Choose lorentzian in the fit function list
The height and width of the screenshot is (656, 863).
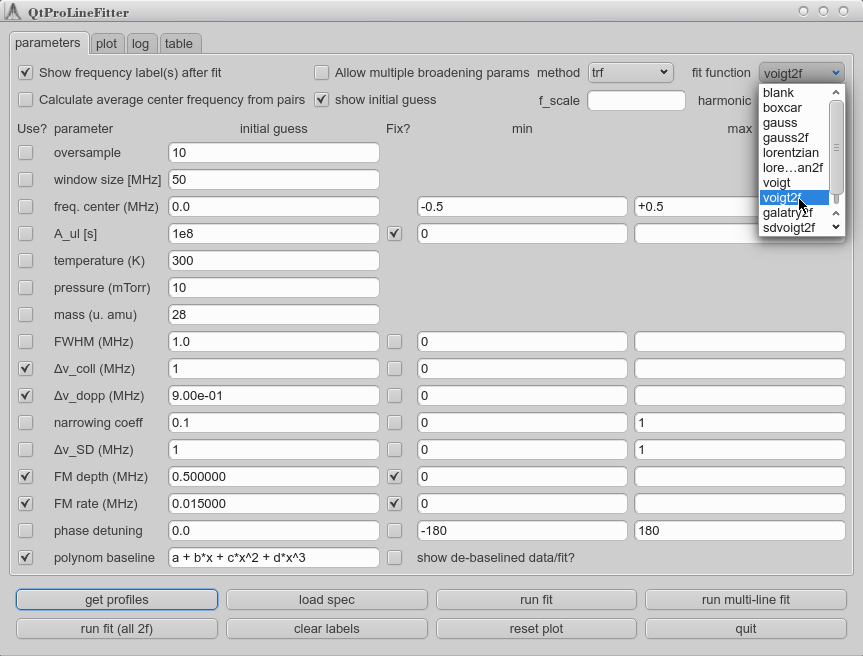790,153
